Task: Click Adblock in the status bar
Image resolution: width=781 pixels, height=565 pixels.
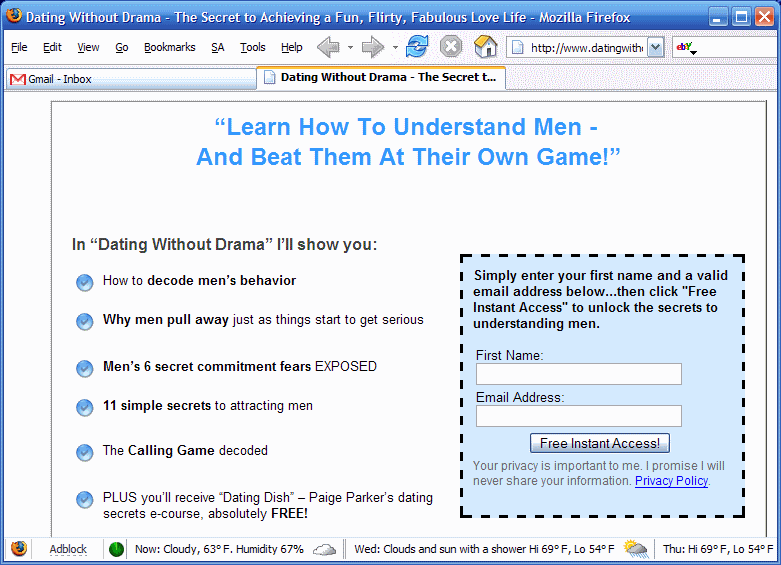Action: point(68,549)
